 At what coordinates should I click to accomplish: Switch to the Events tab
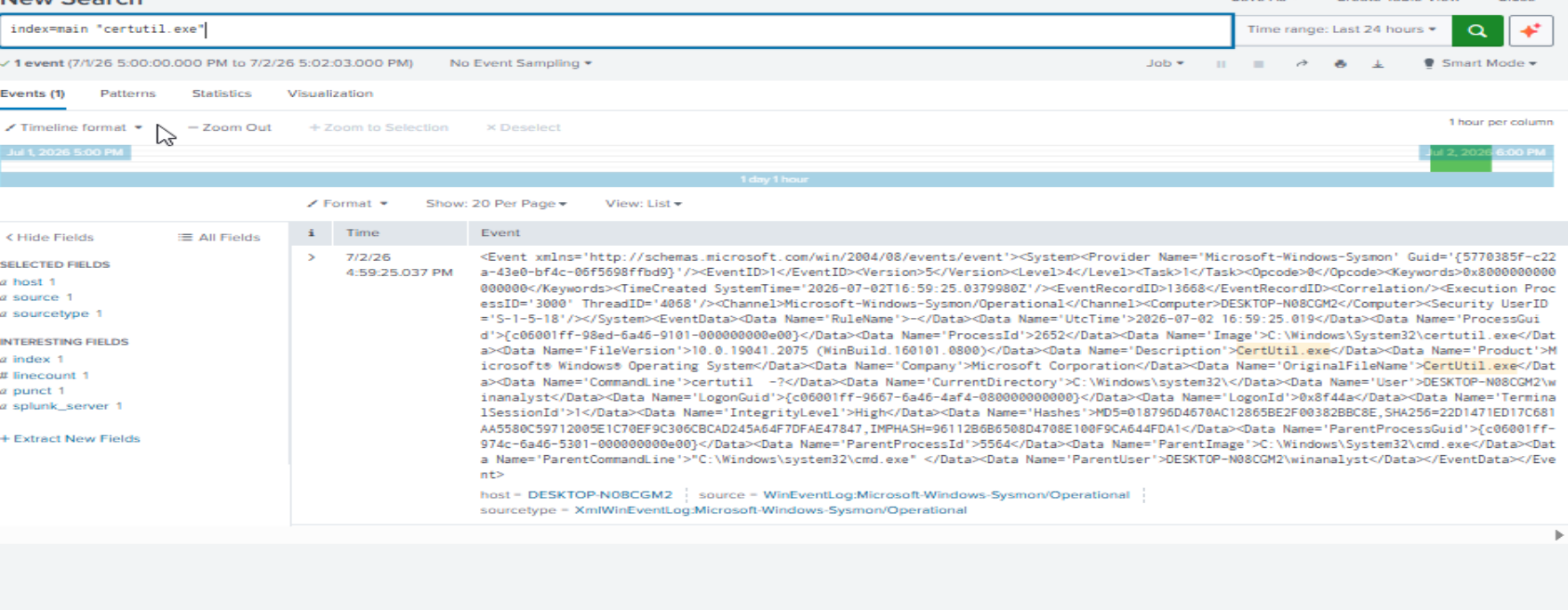click(33, 94)
